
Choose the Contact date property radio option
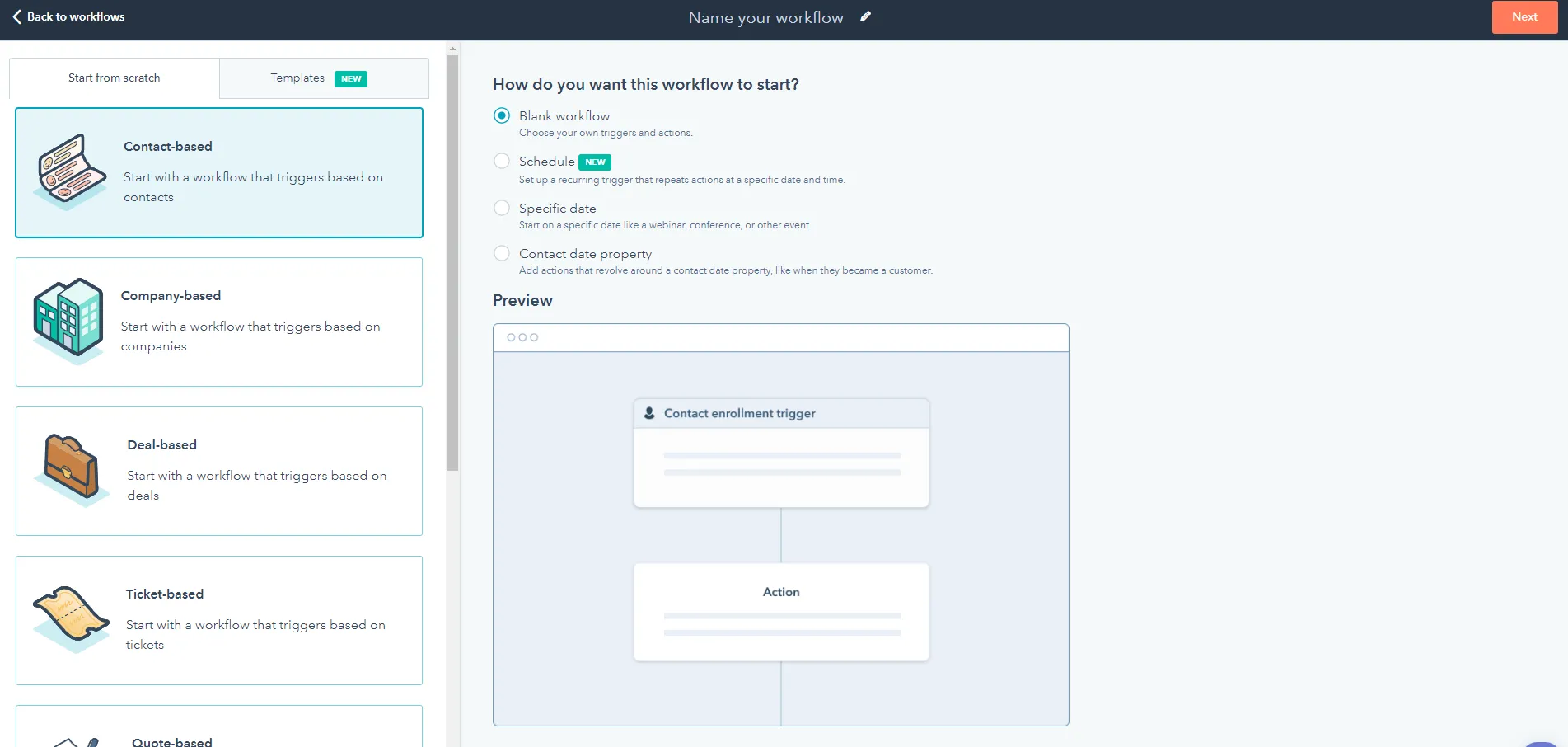[x=502, y=253]
